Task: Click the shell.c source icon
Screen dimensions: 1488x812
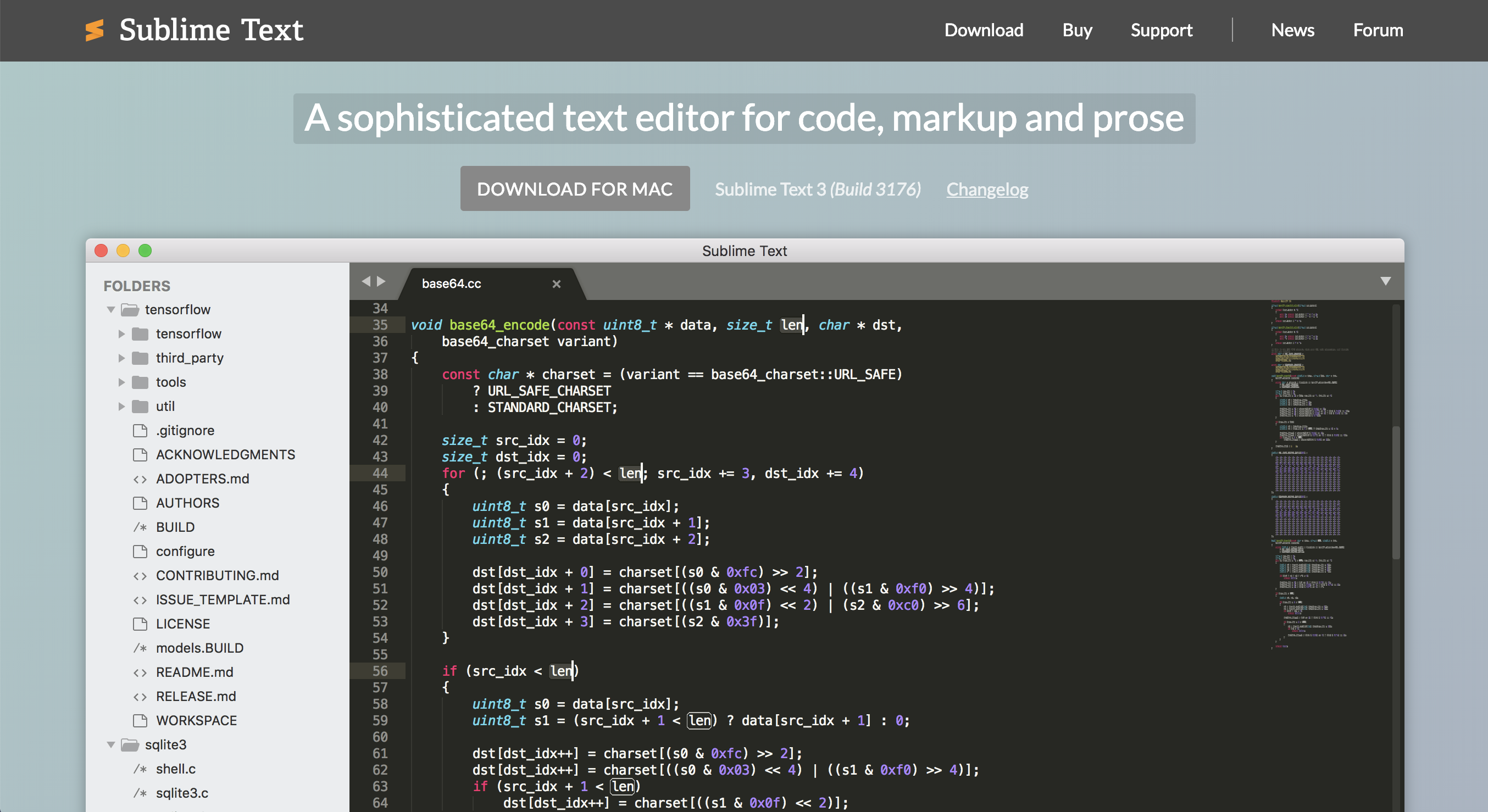Action: point(140,769)
